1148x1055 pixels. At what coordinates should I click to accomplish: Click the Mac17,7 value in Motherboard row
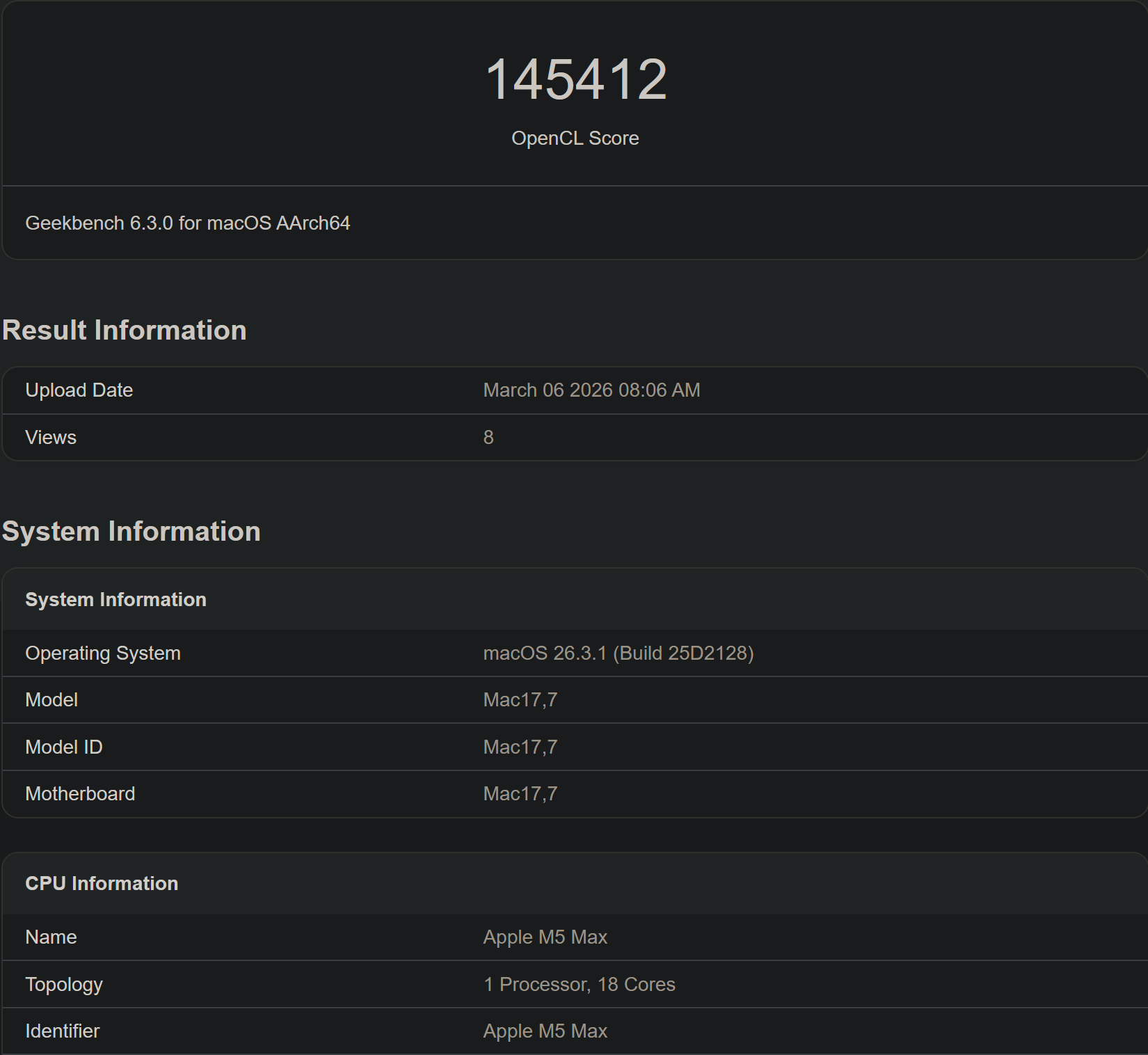coord(520,794)
